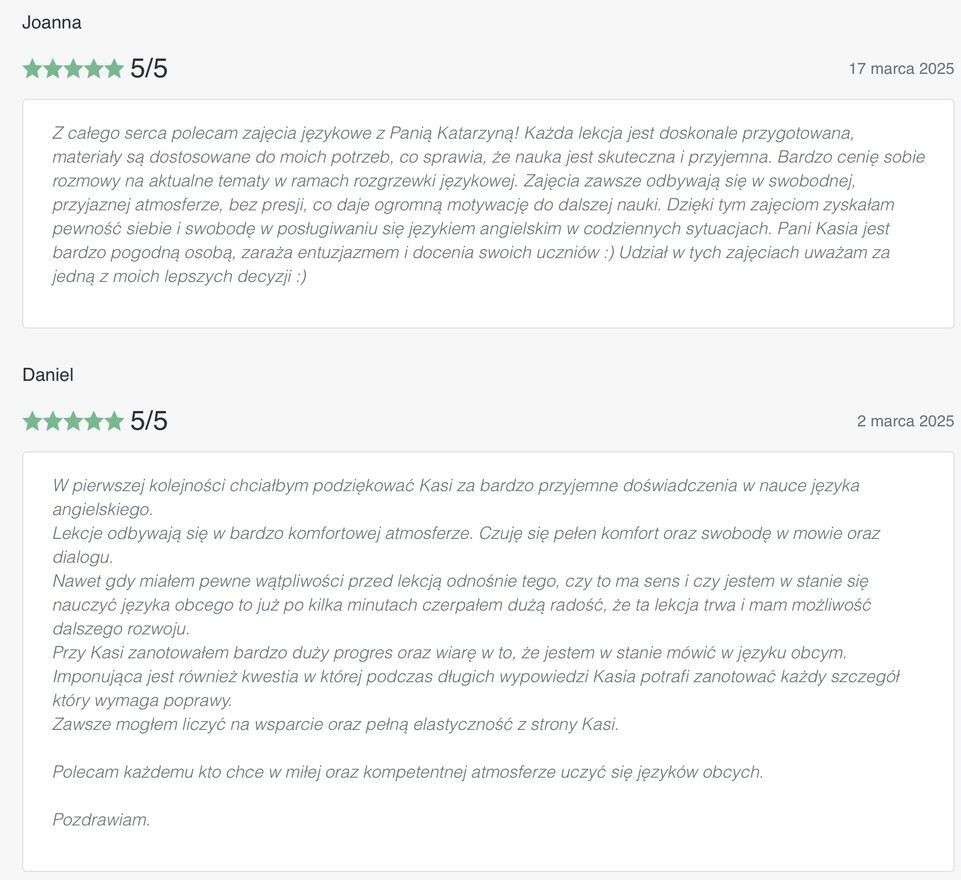Click the 5/5 score on Joanna's review

pos(149,69)
